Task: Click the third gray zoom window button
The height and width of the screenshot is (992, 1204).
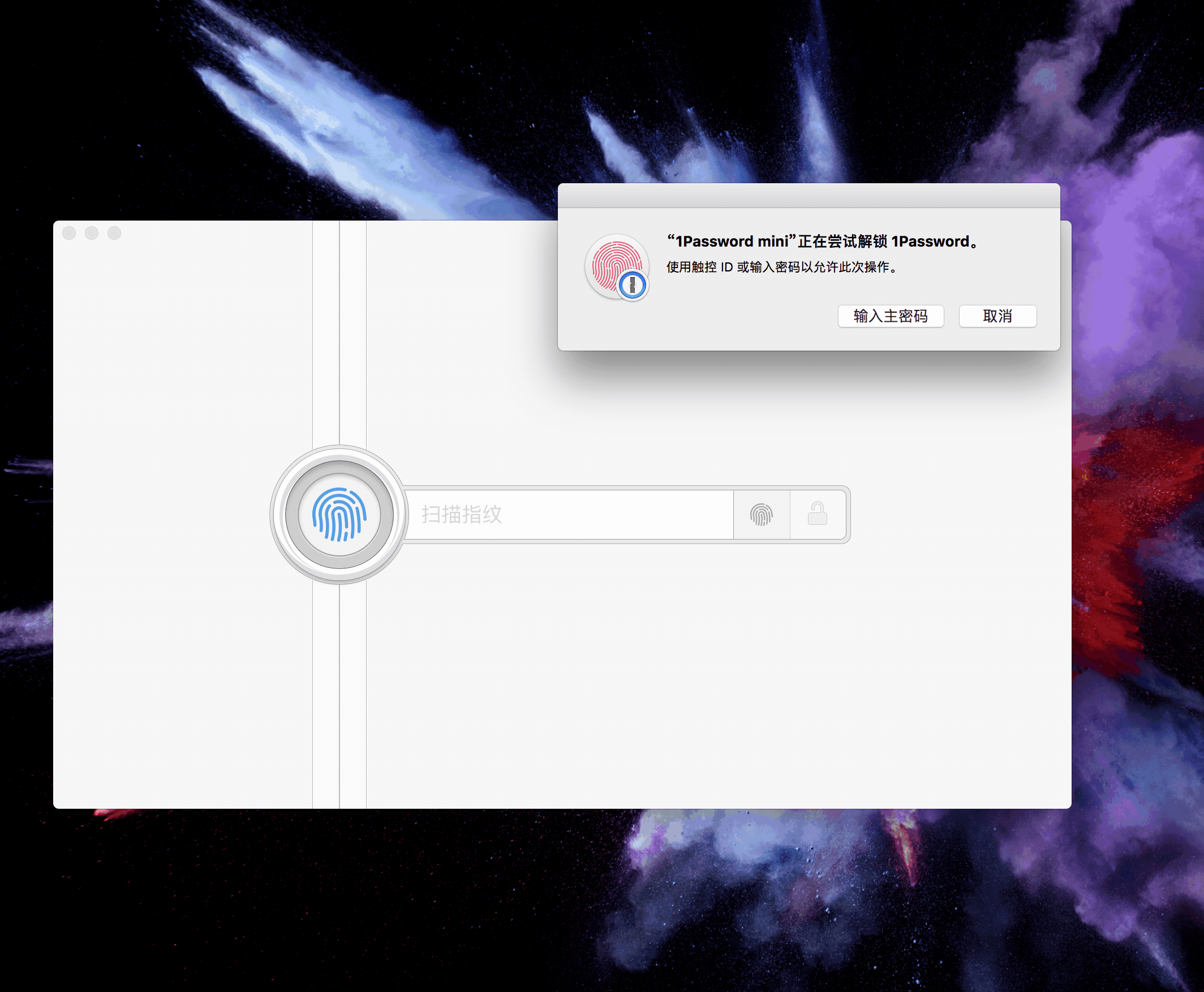Action: pyautogui.click(x=114, y=233)
